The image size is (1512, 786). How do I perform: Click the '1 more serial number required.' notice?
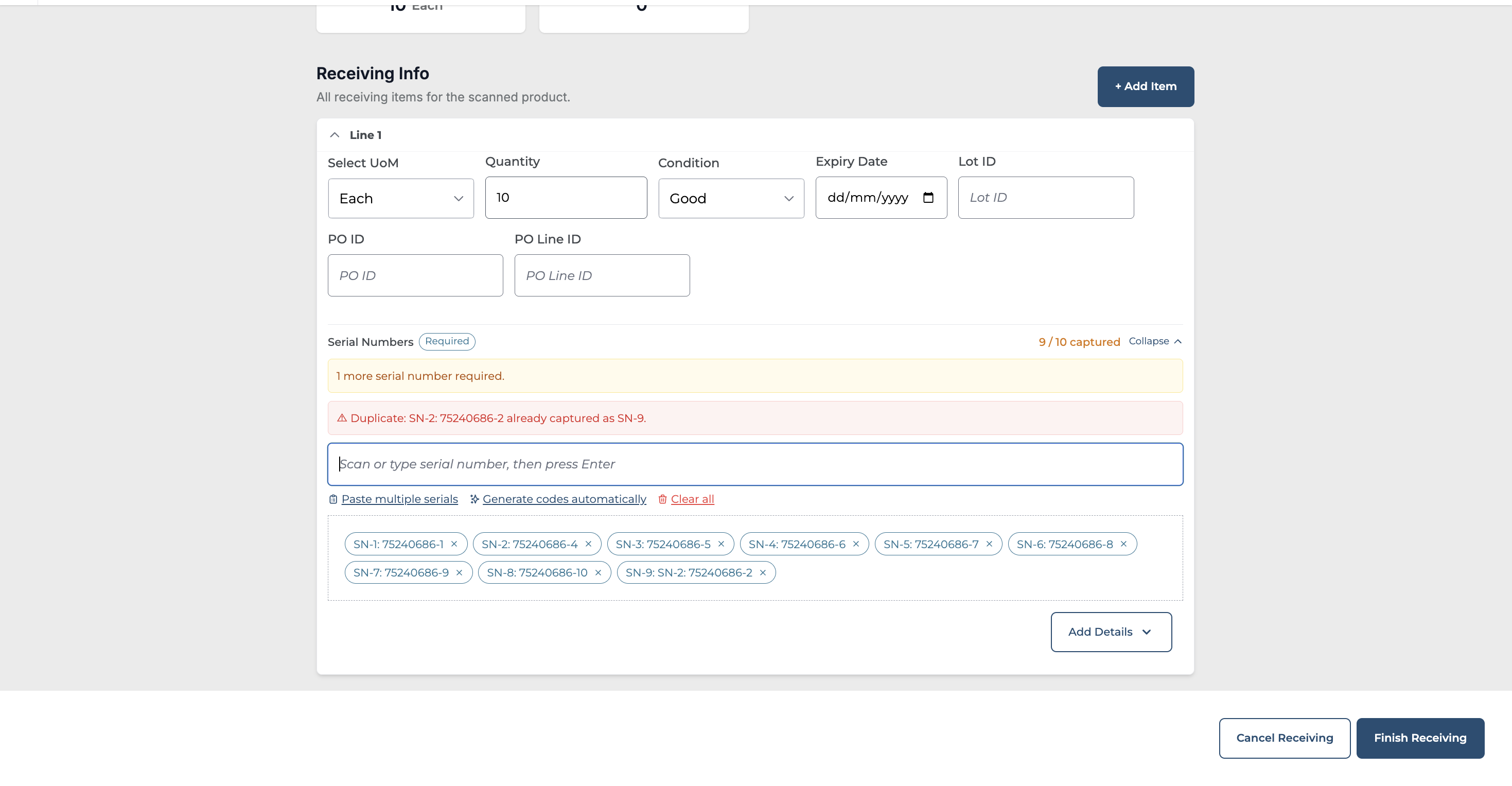(x=755, y=376)
